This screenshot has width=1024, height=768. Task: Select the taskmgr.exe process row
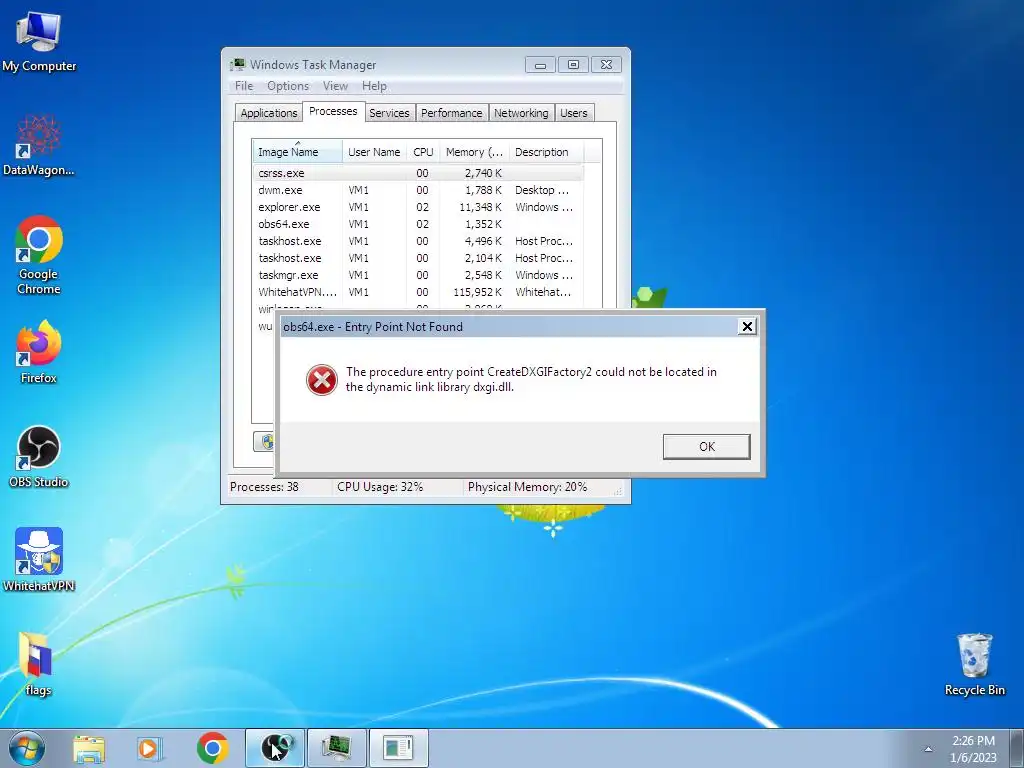point(418,275)
